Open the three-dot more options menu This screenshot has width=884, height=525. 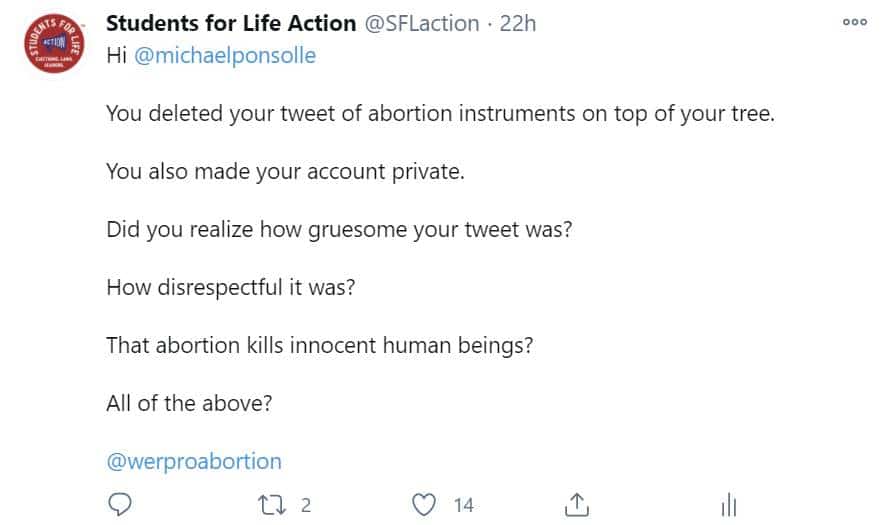855,22
